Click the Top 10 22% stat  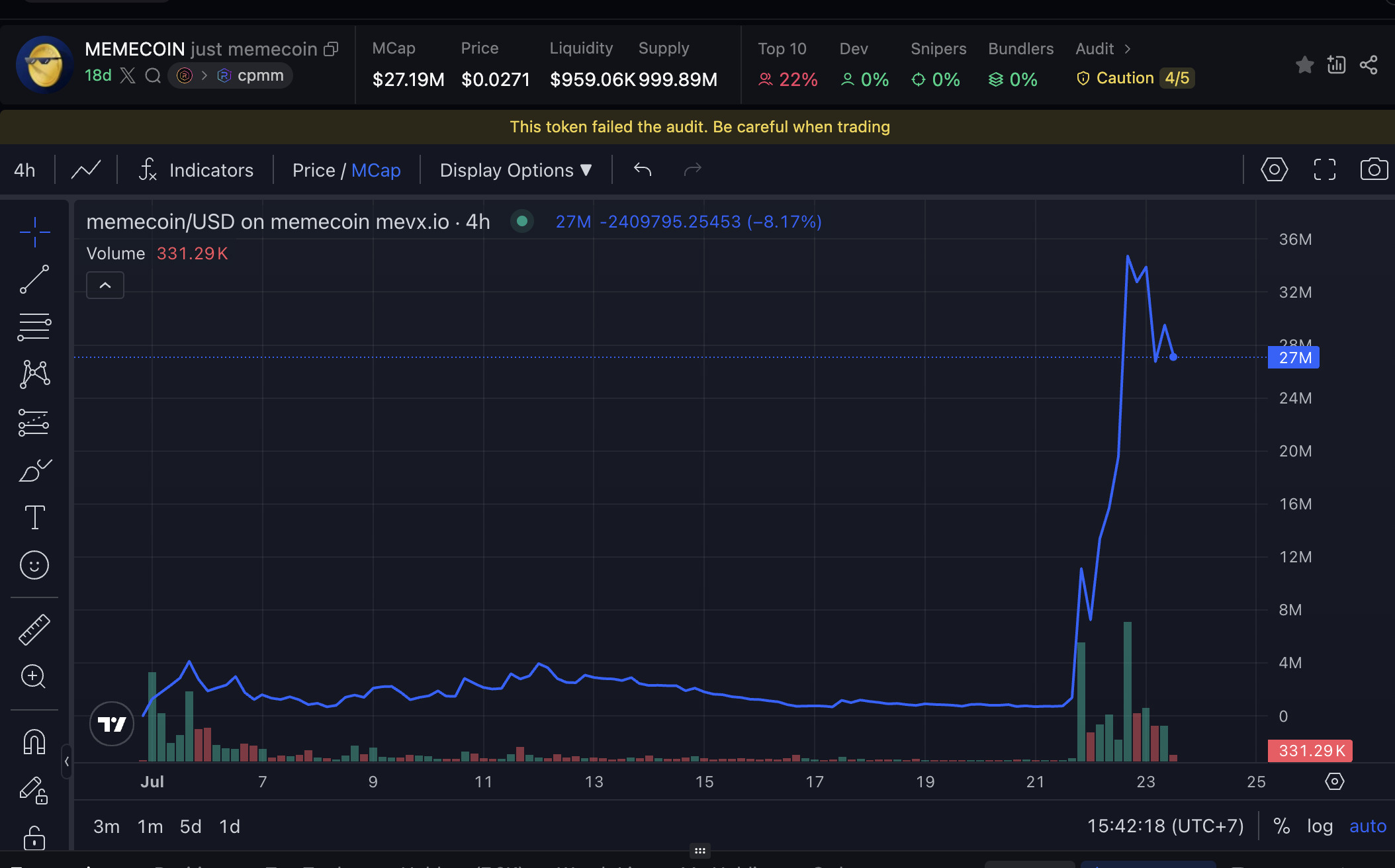[x=787, y=65]
